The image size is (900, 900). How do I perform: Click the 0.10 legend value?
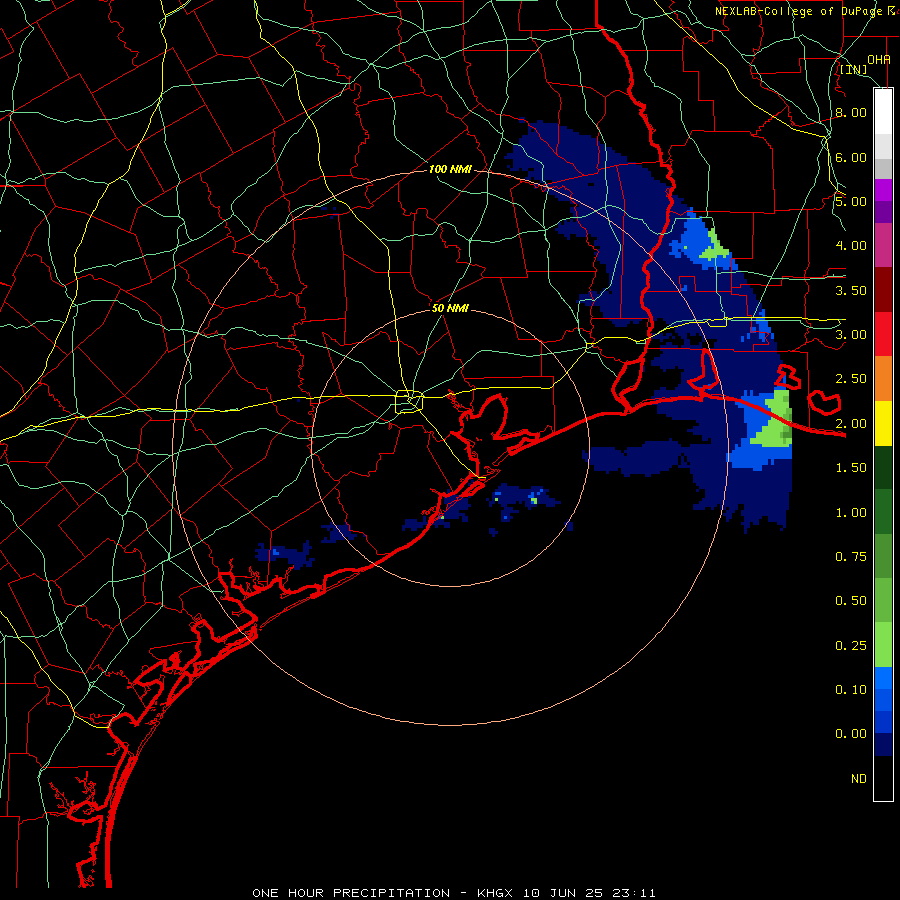tap(851, 690)
